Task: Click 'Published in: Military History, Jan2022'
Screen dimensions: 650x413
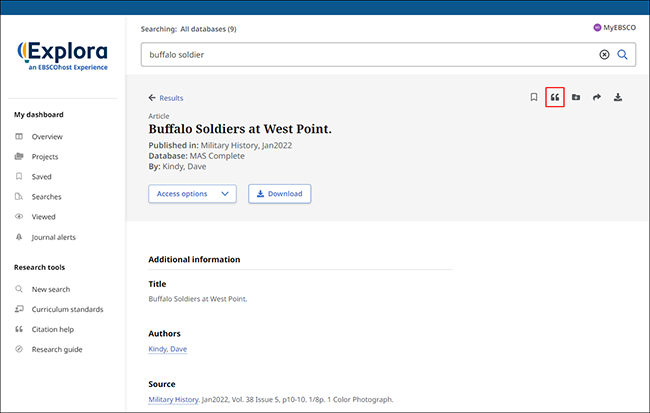Action: [220, 146]
